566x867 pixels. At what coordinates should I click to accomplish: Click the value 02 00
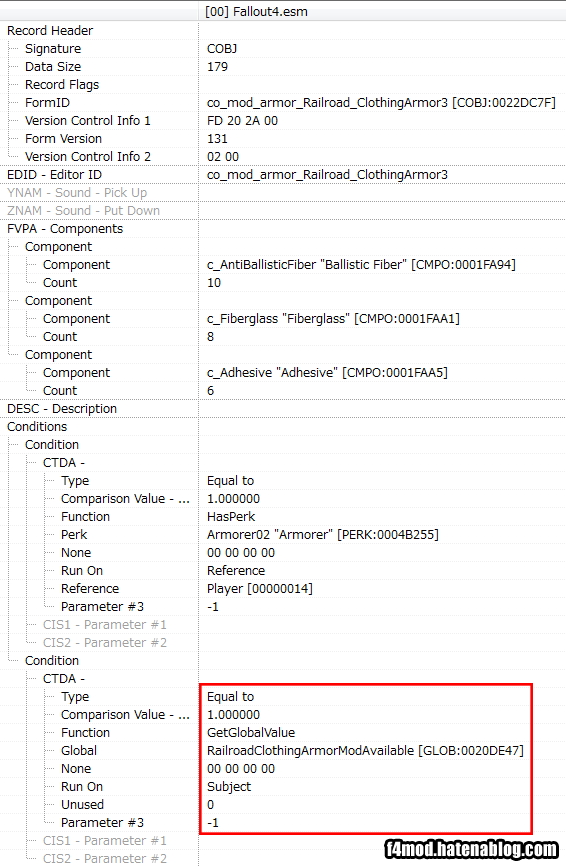pos(223,156)
